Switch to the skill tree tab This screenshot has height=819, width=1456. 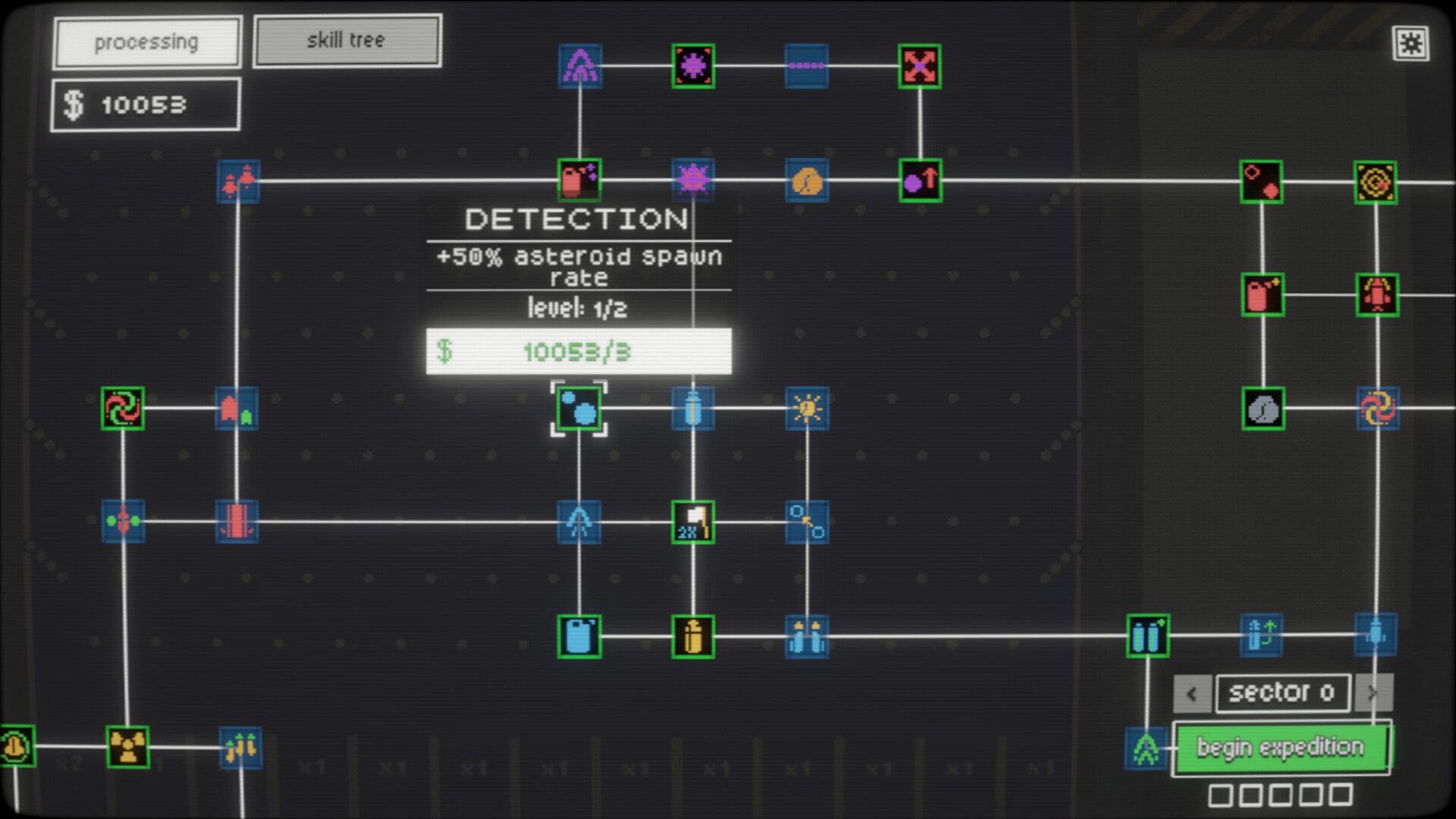347,39
